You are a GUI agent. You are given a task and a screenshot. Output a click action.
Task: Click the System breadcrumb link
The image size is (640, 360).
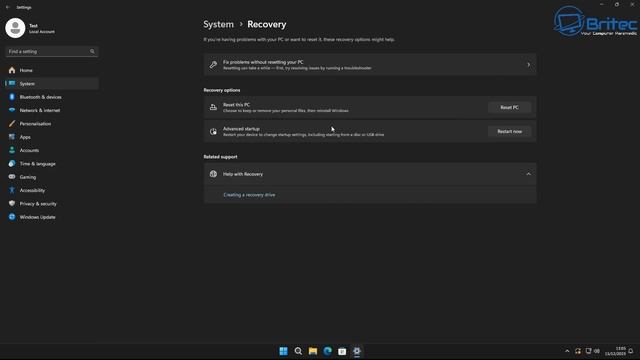[x=218, y=24]
